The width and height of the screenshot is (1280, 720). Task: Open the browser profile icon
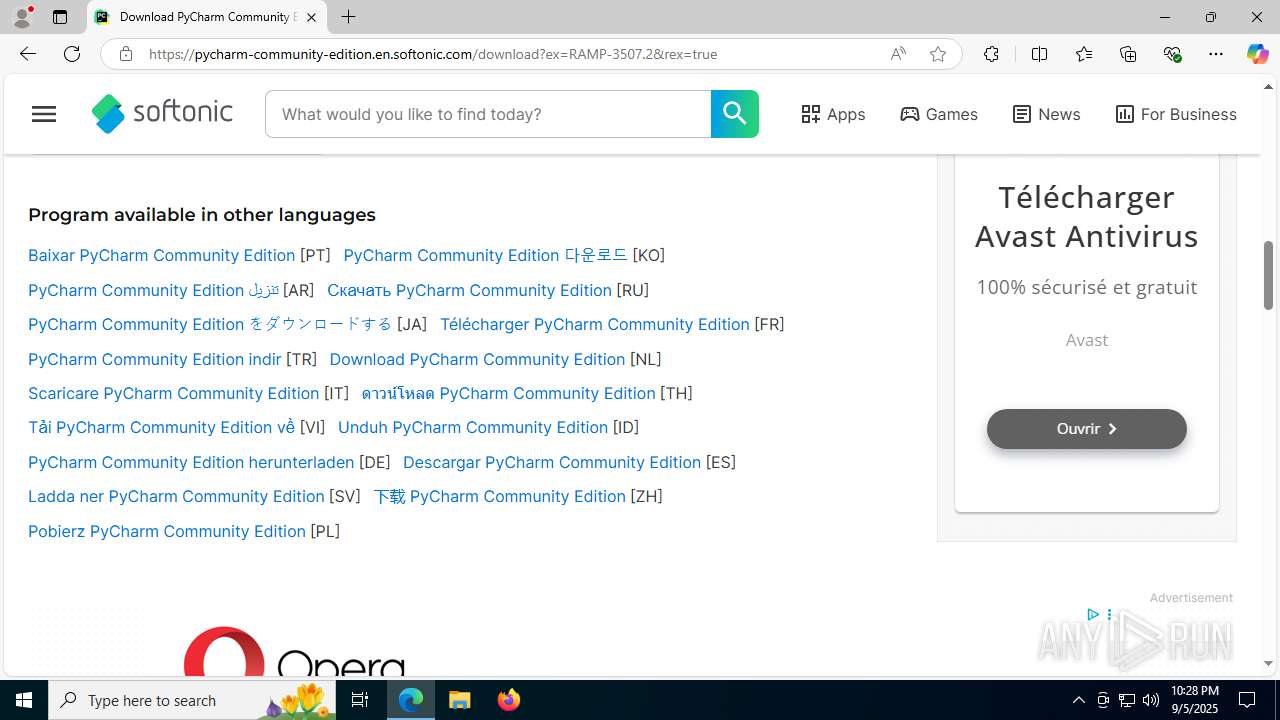coord(22,17)
